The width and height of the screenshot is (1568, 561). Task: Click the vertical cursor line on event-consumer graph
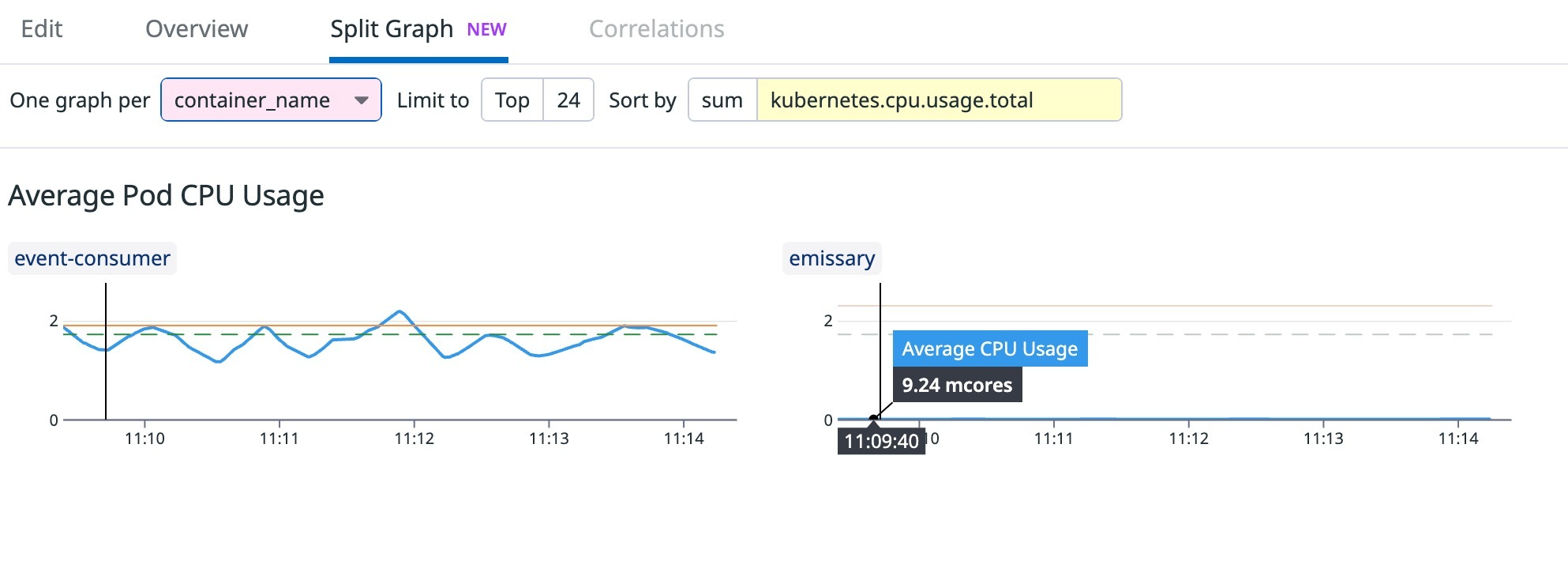click(x=105, y=356)
